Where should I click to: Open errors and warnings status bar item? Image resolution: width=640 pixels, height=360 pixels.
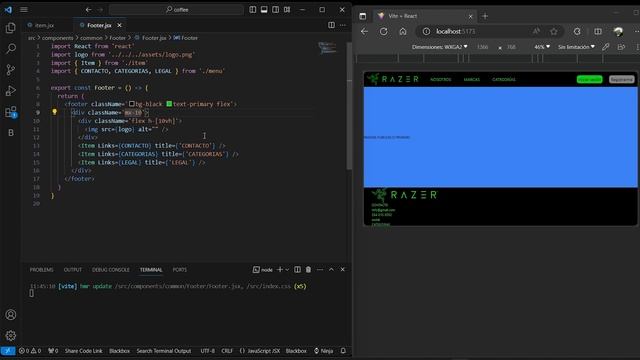30,351
